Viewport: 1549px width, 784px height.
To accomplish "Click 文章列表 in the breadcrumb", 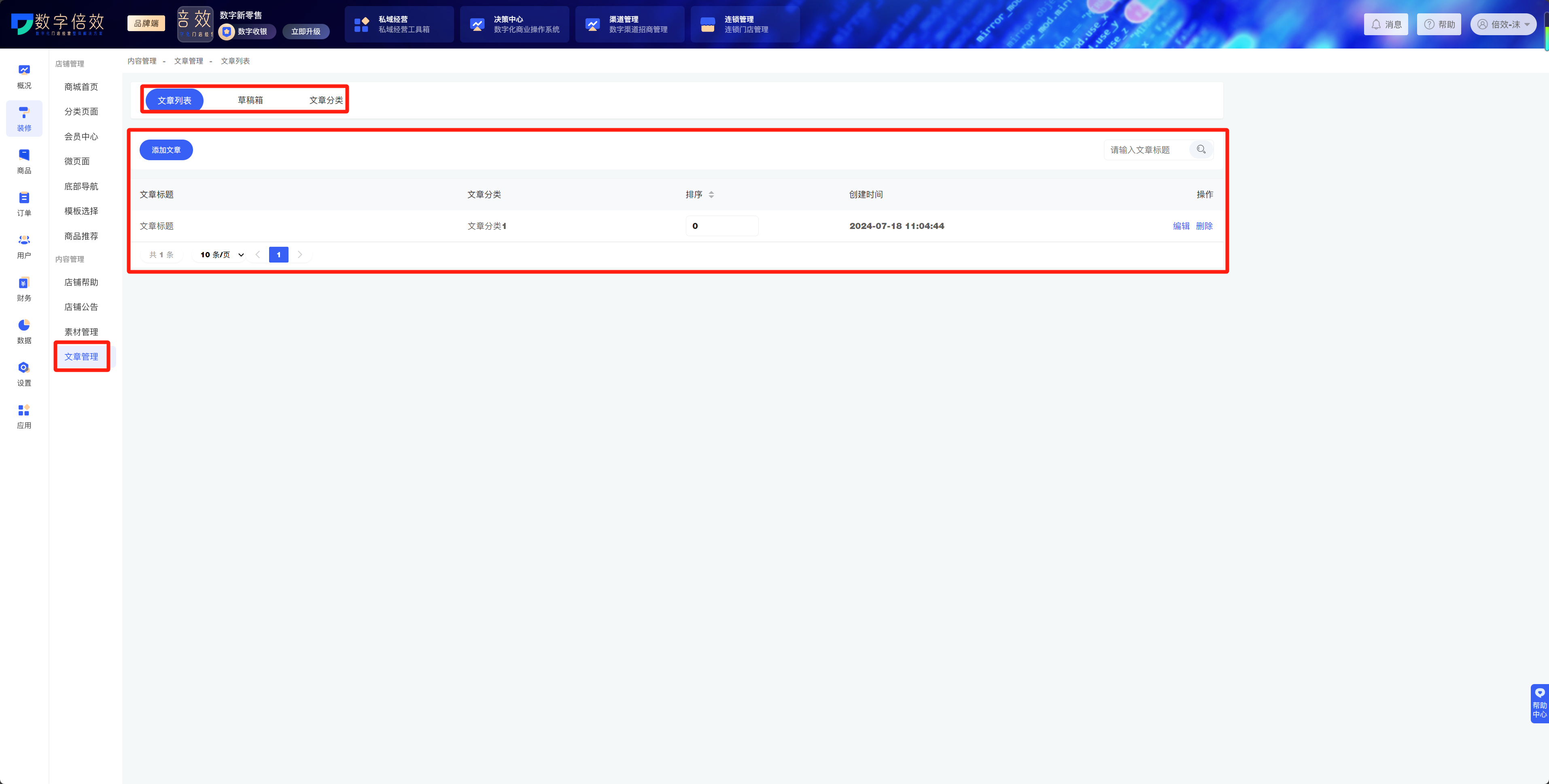I will tap(235, 61).
